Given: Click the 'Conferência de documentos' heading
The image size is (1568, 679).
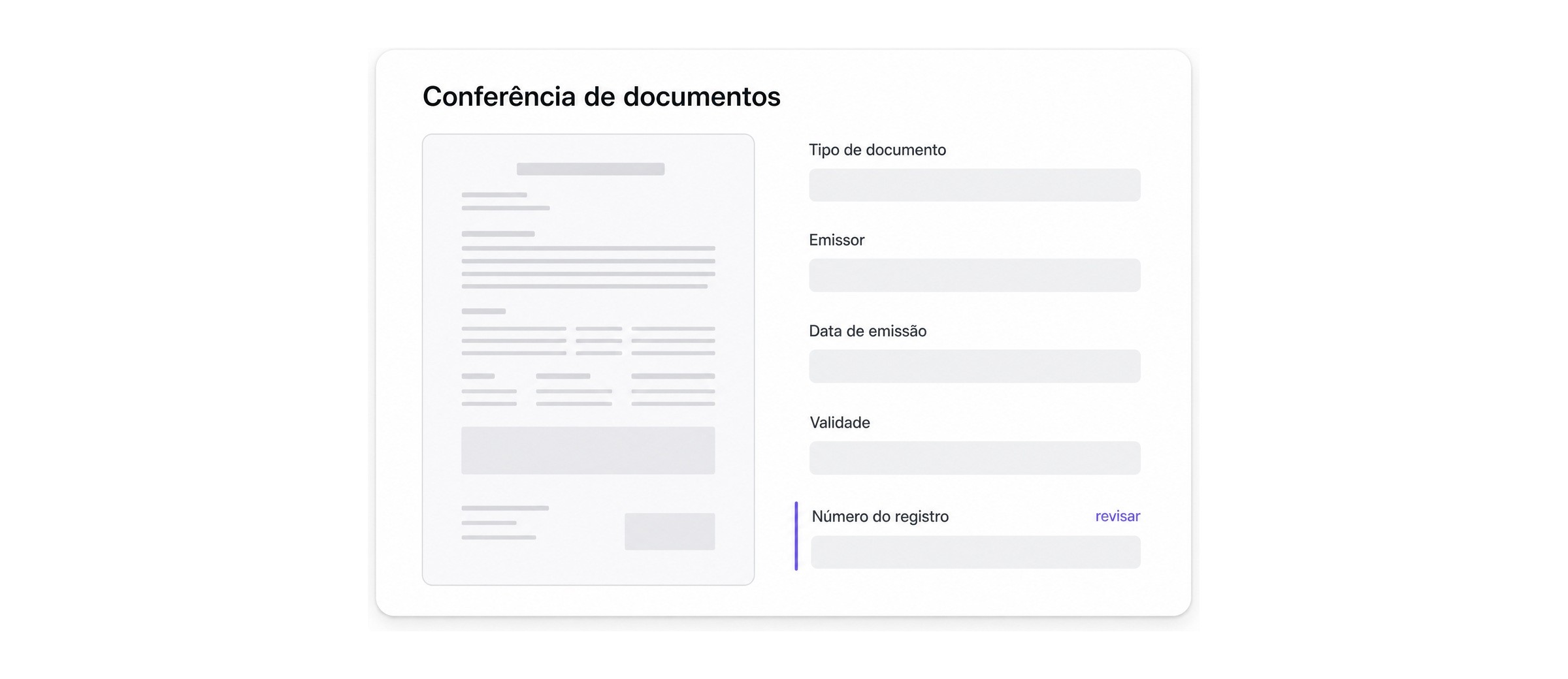Looking at the screenshot, I should point(601,97).
